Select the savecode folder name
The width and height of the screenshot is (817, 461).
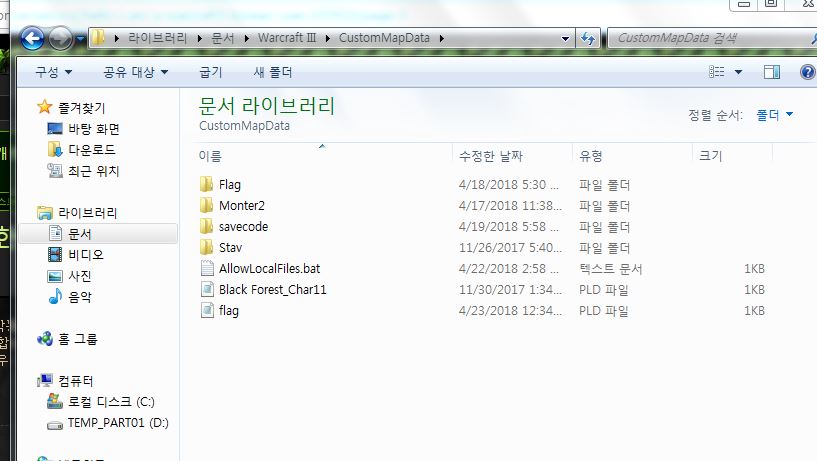pyautogui.click(x=243, y=227)
